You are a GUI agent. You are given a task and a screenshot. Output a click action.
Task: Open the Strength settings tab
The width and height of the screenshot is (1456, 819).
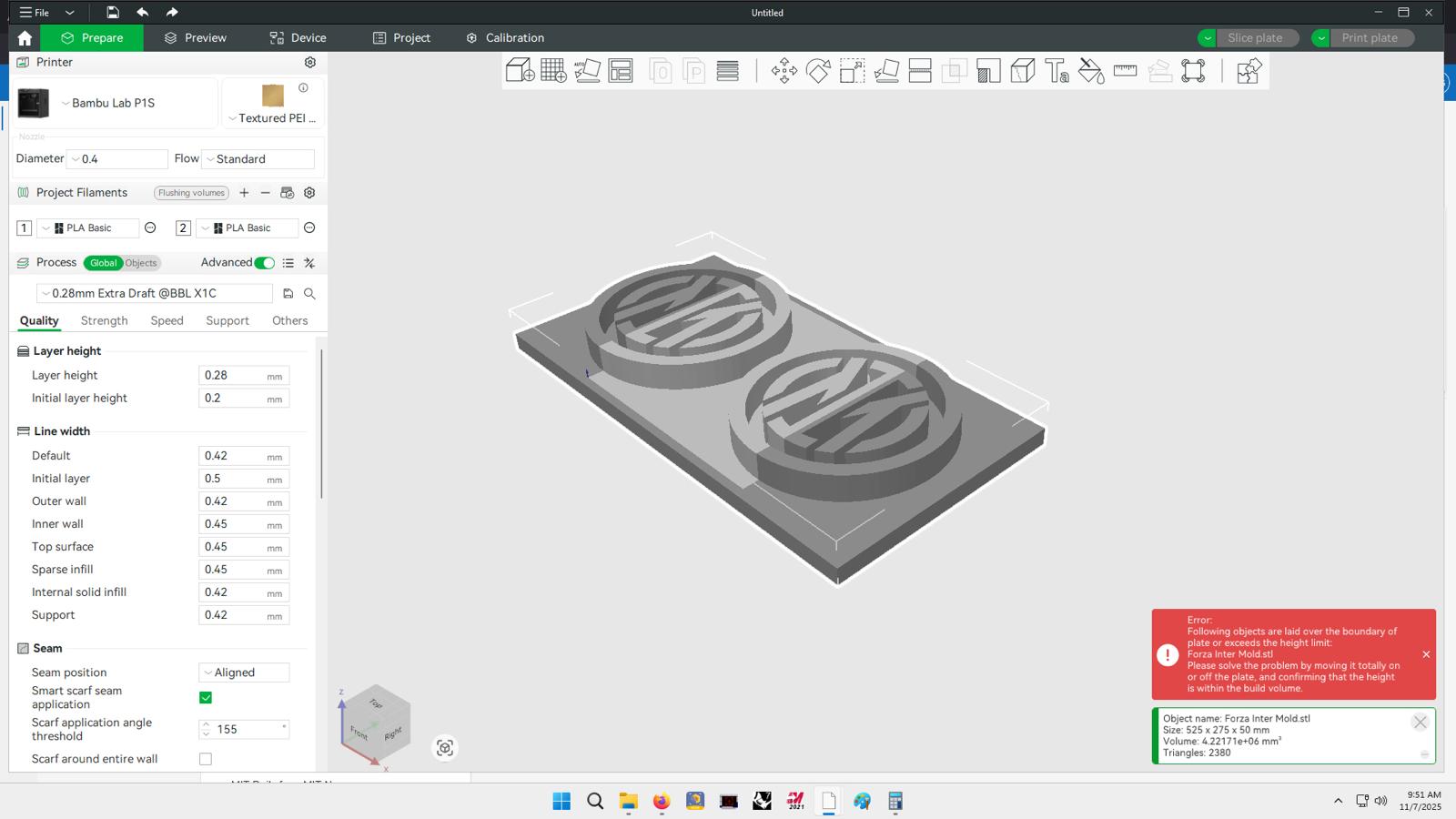click(104, 320)
